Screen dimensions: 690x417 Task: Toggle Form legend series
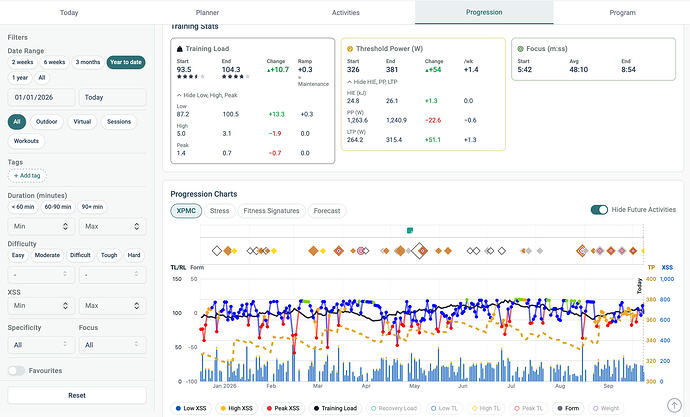pyautogui.click(x=568, y=408)
